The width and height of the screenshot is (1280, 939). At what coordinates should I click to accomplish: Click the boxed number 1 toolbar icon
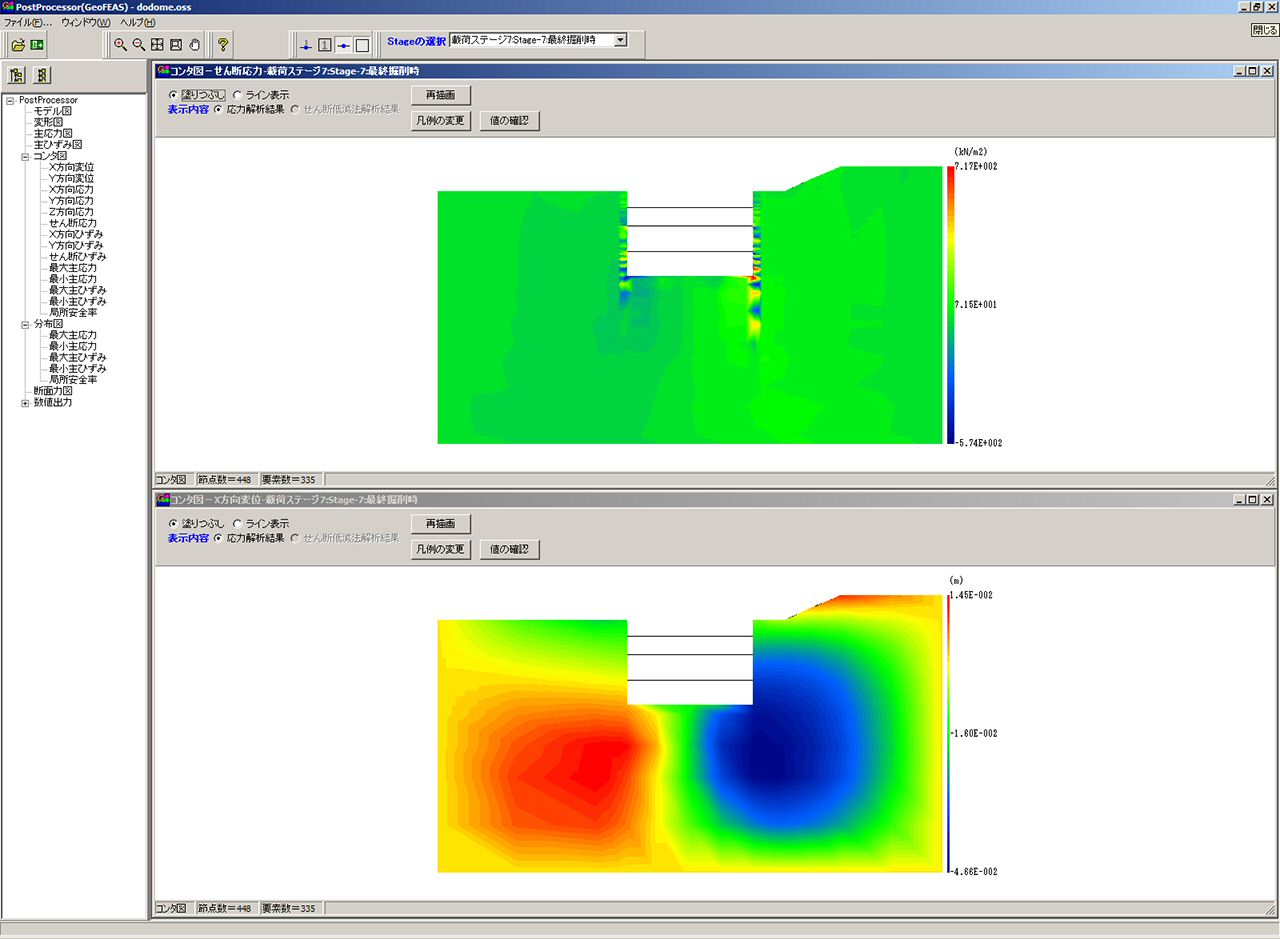tap(325, 45)
